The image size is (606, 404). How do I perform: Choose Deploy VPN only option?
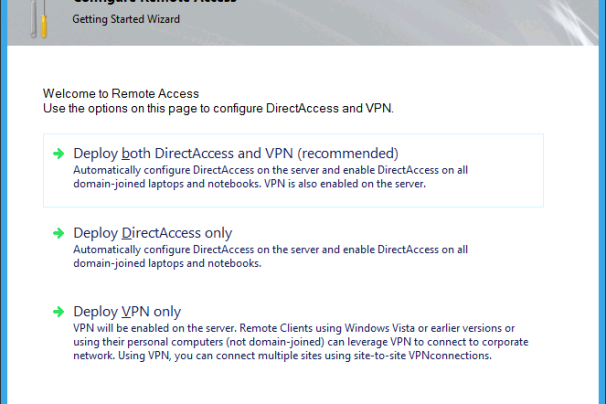point(127,312)
